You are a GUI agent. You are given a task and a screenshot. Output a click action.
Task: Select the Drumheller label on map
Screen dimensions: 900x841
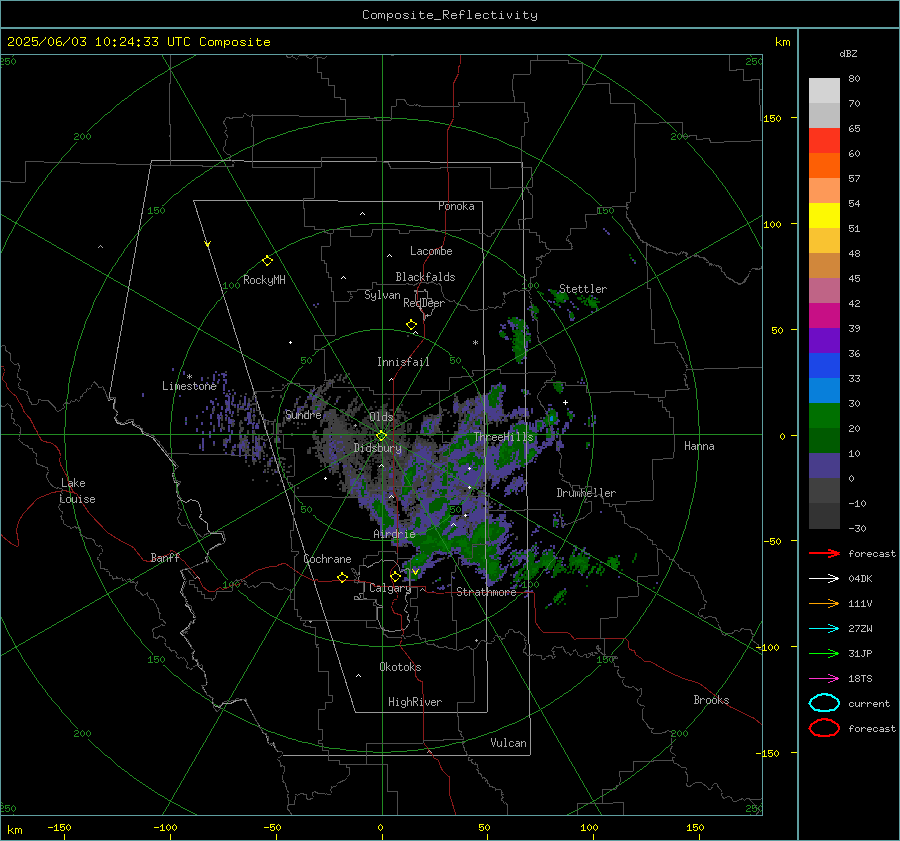586,493
